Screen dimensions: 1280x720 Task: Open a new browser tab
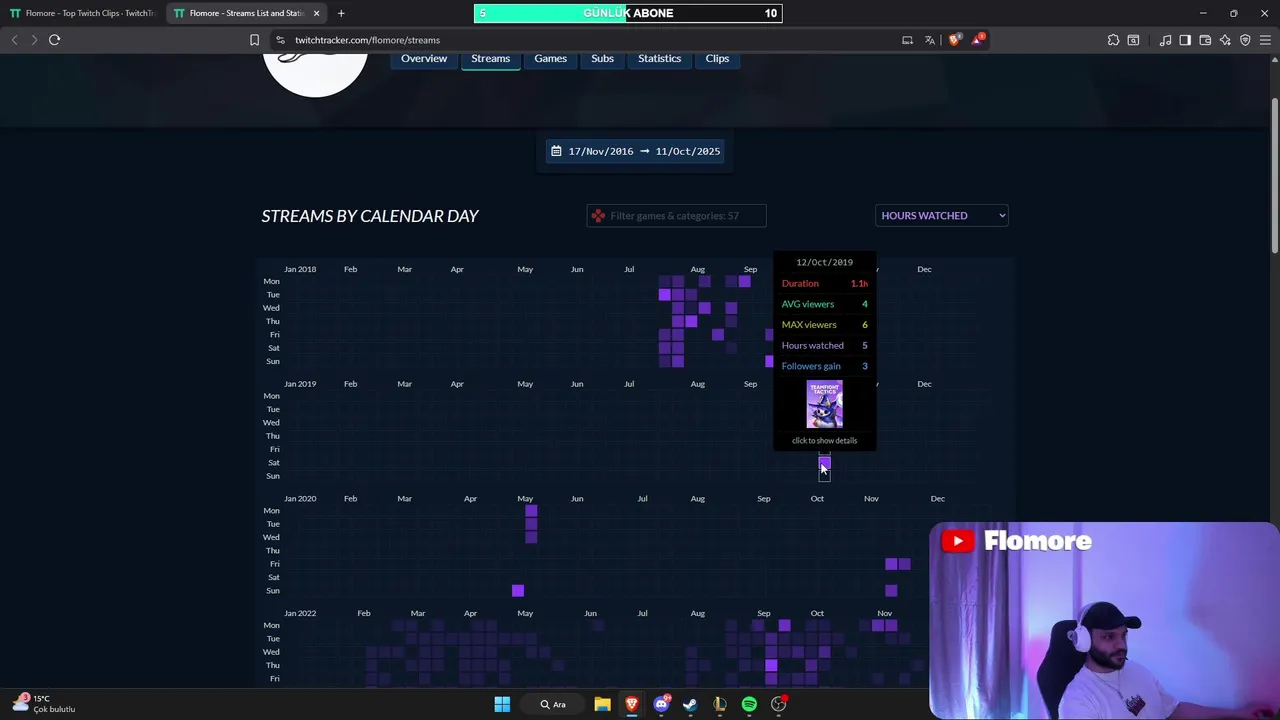click(x=341, y=13)
